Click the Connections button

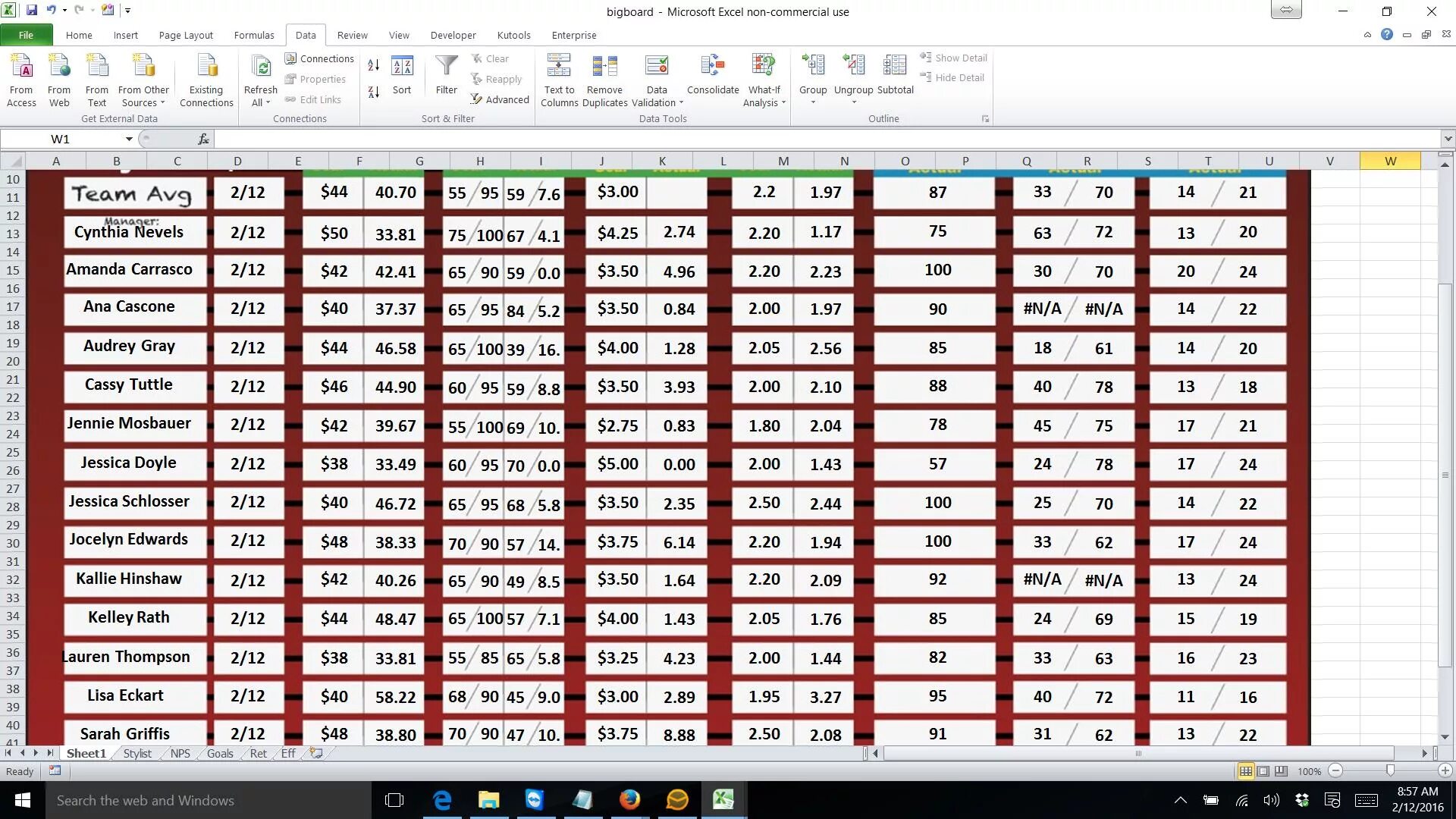pos(319,58)
